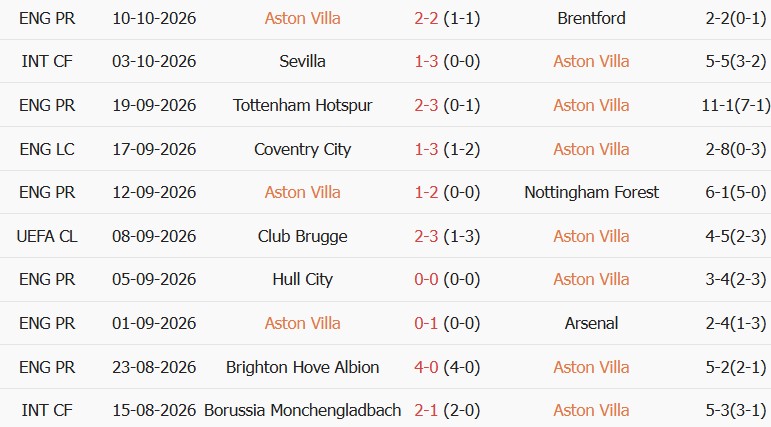Image resolution: width=771 pixels, height=427 pixels.
Task: Click Borussia Monchengladbach team name
Action: tap(302, 410)
